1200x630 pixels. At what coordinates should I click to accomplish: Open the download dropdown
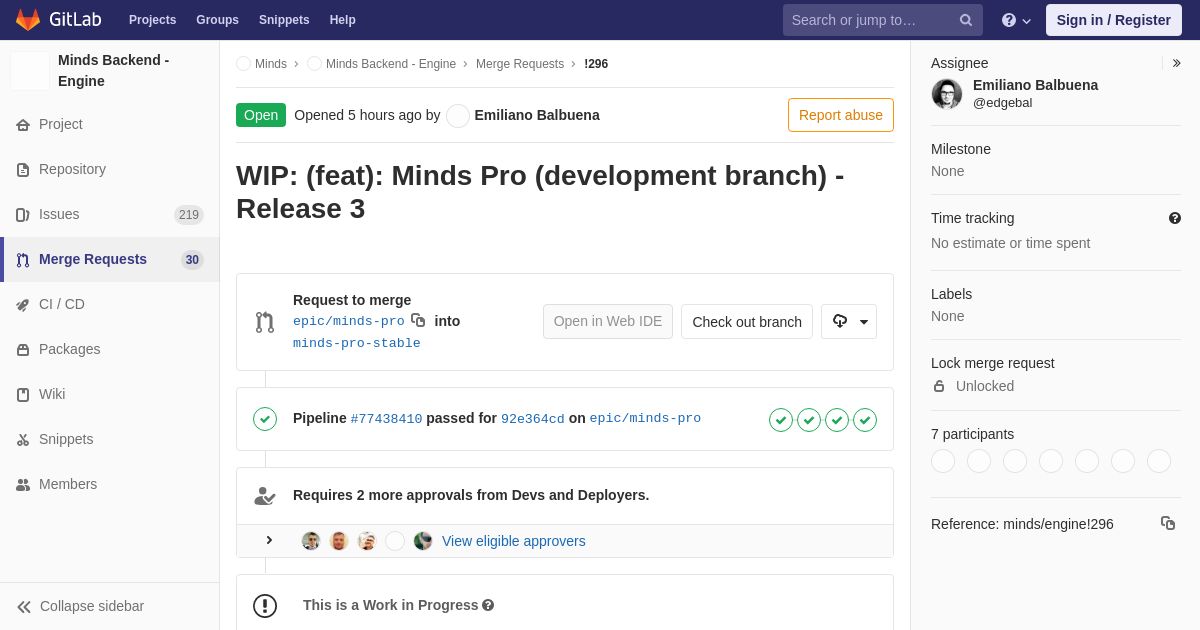(x=849, y=322)
